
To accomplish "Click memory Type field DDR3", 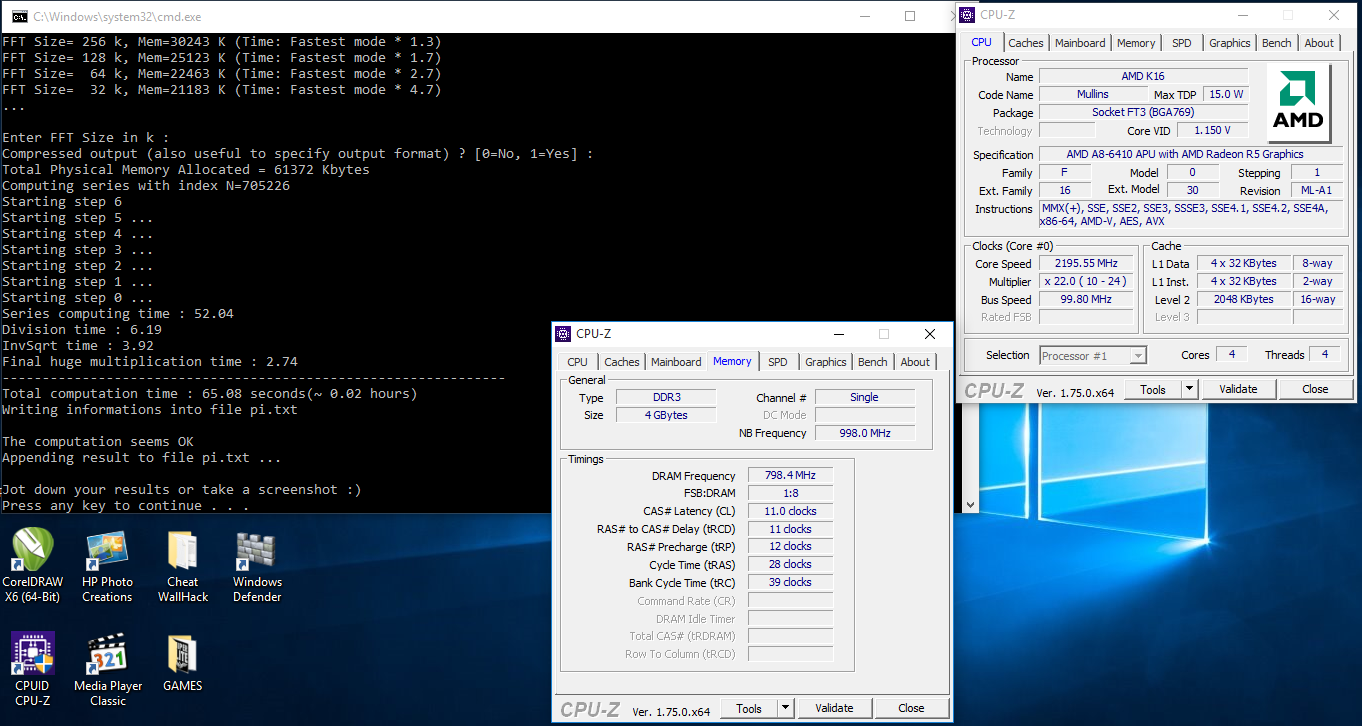I will coord(666,397).
